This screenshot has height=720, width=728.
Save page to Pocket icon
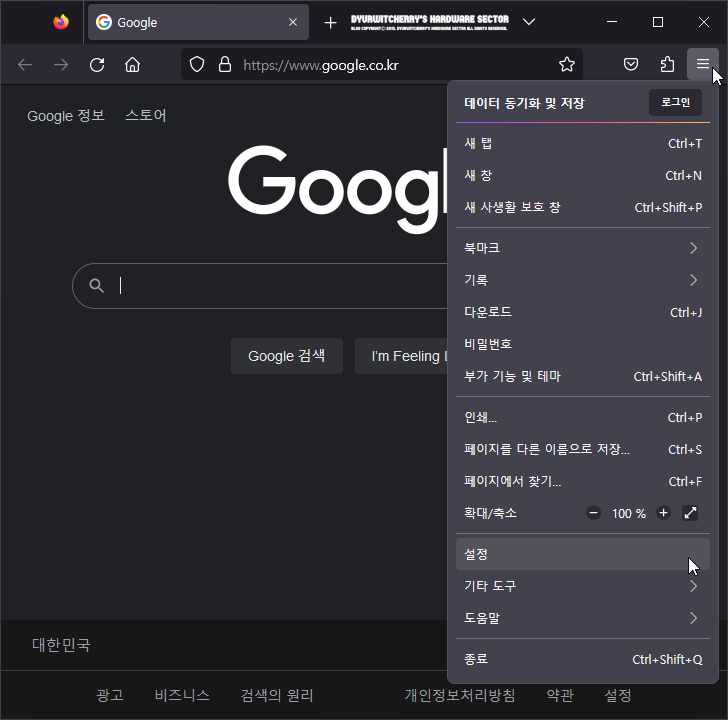click(x=630, y=65)
